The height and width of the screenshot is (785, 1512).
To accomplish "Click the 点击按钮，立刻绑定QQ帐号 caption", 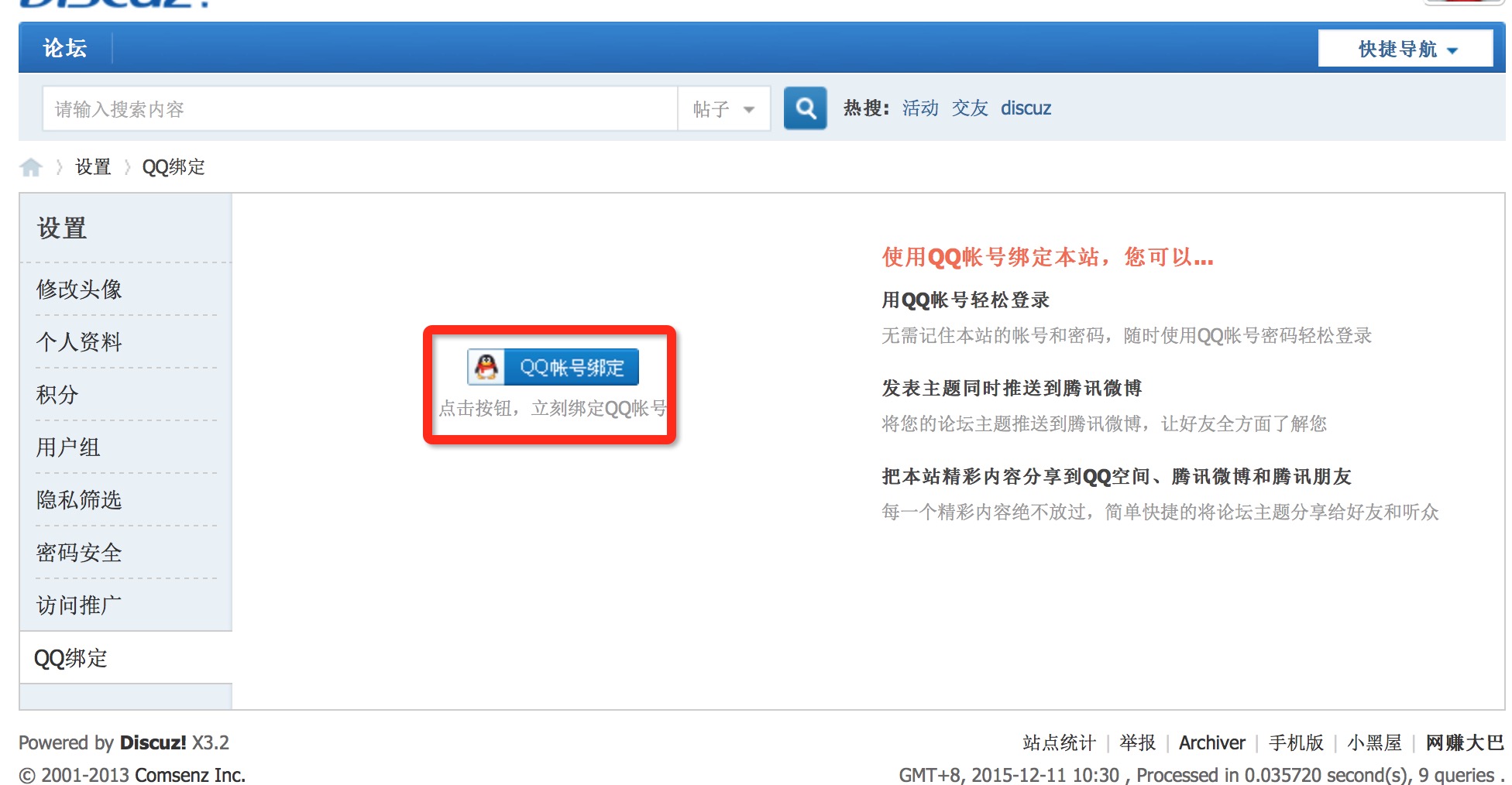I will pyautogui.click(x=553, y=408).
